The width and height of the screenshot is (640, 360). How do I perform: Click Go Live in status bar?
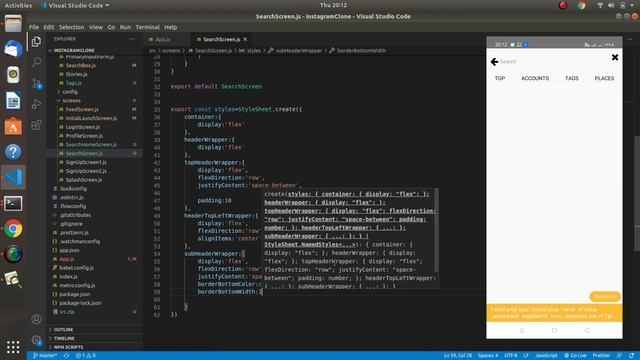pos(575,356)
